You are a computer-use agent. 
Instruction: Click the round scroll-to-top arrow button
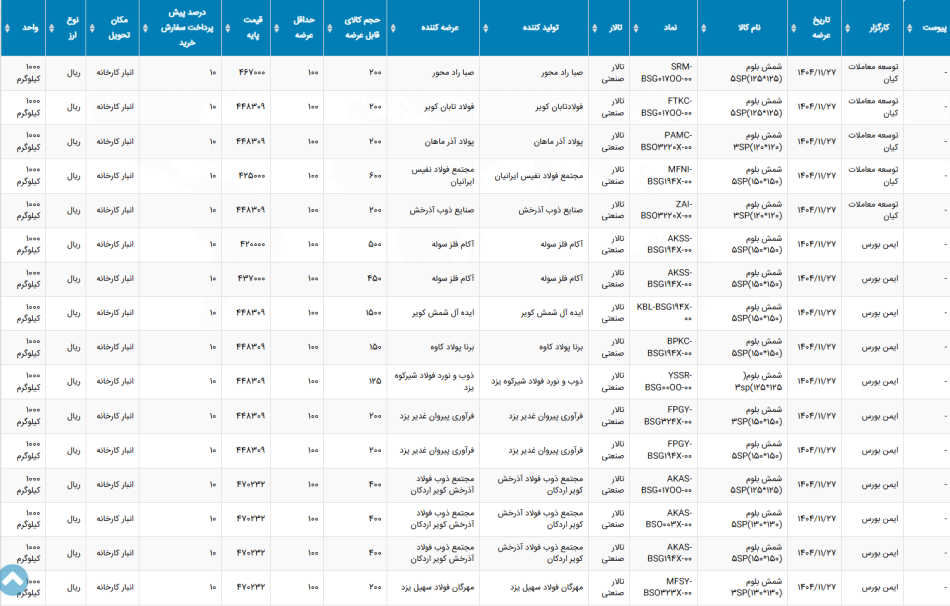click(12, 580)
